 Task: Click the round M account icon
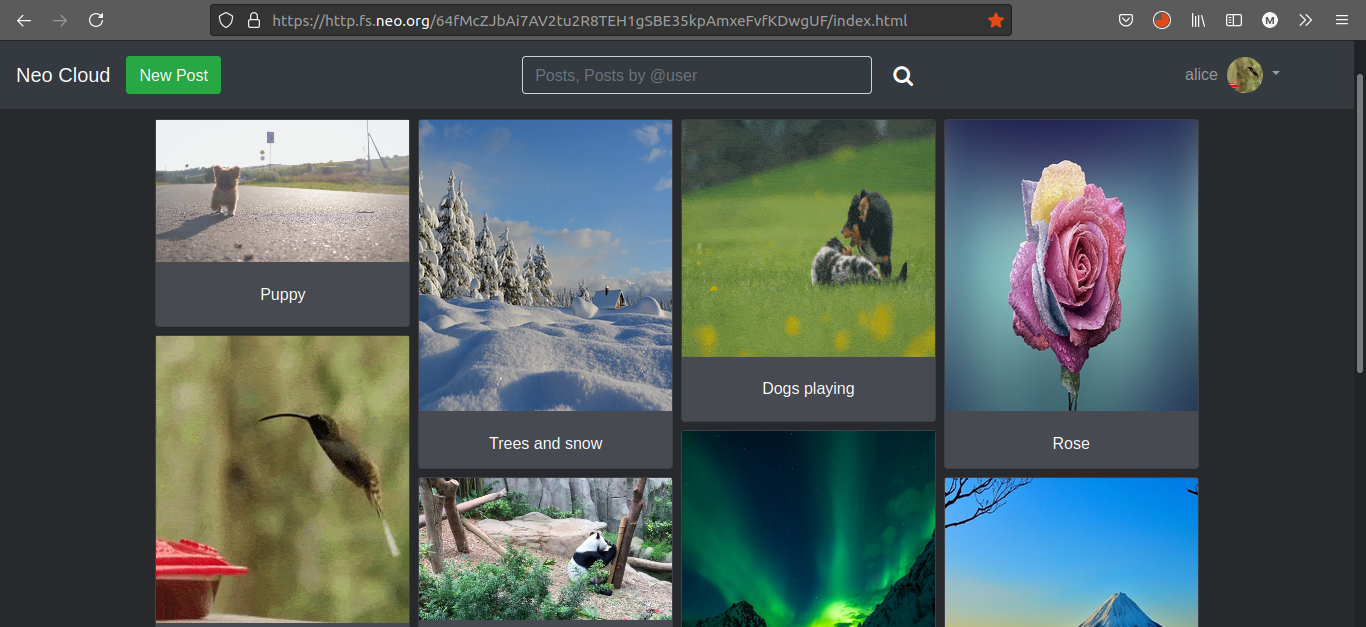click(x=1270, y=20)
